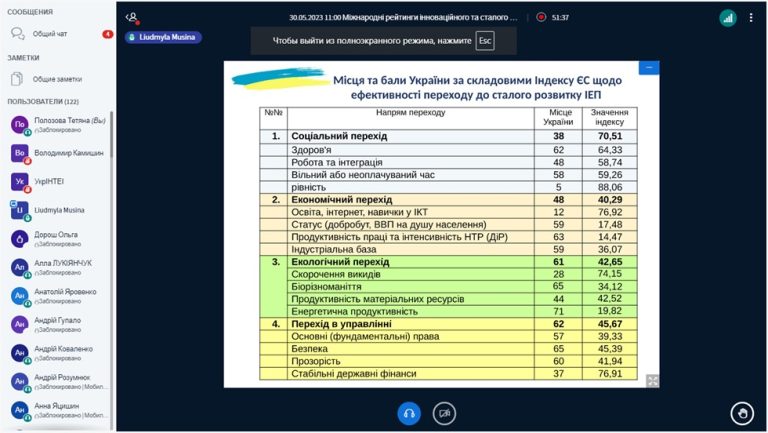Select user Андрій Гупало avatar

[x=20, y=324]
